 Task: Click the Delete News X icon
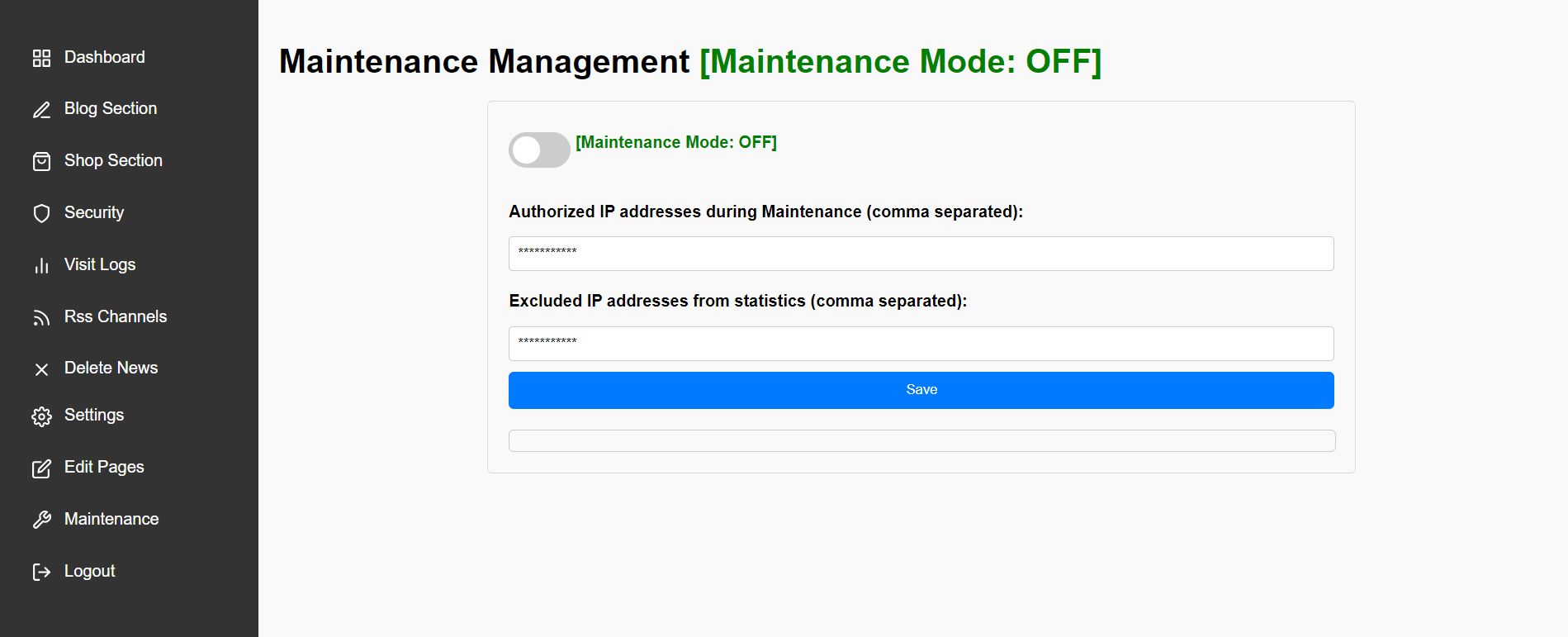point(41,369)
